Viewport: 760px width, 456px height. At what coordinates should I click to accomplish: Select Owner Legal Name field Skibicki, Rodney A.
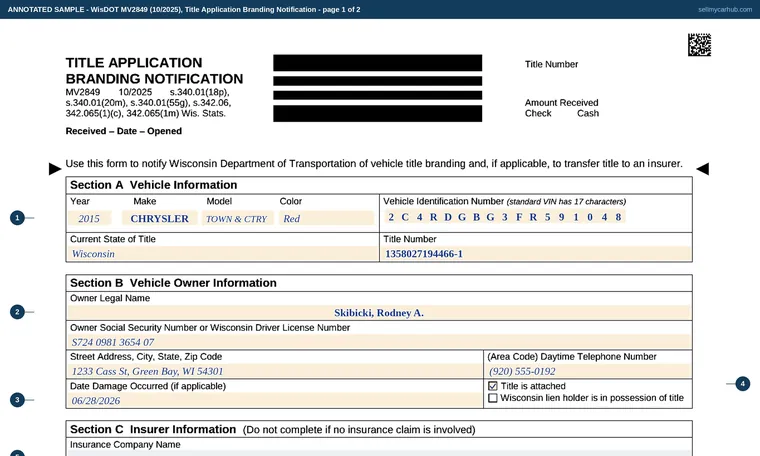click(379, 313)
